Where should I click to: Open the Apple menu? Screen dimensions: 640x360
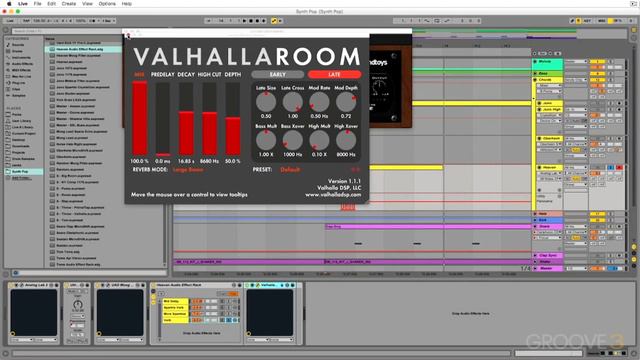point(9,4)
